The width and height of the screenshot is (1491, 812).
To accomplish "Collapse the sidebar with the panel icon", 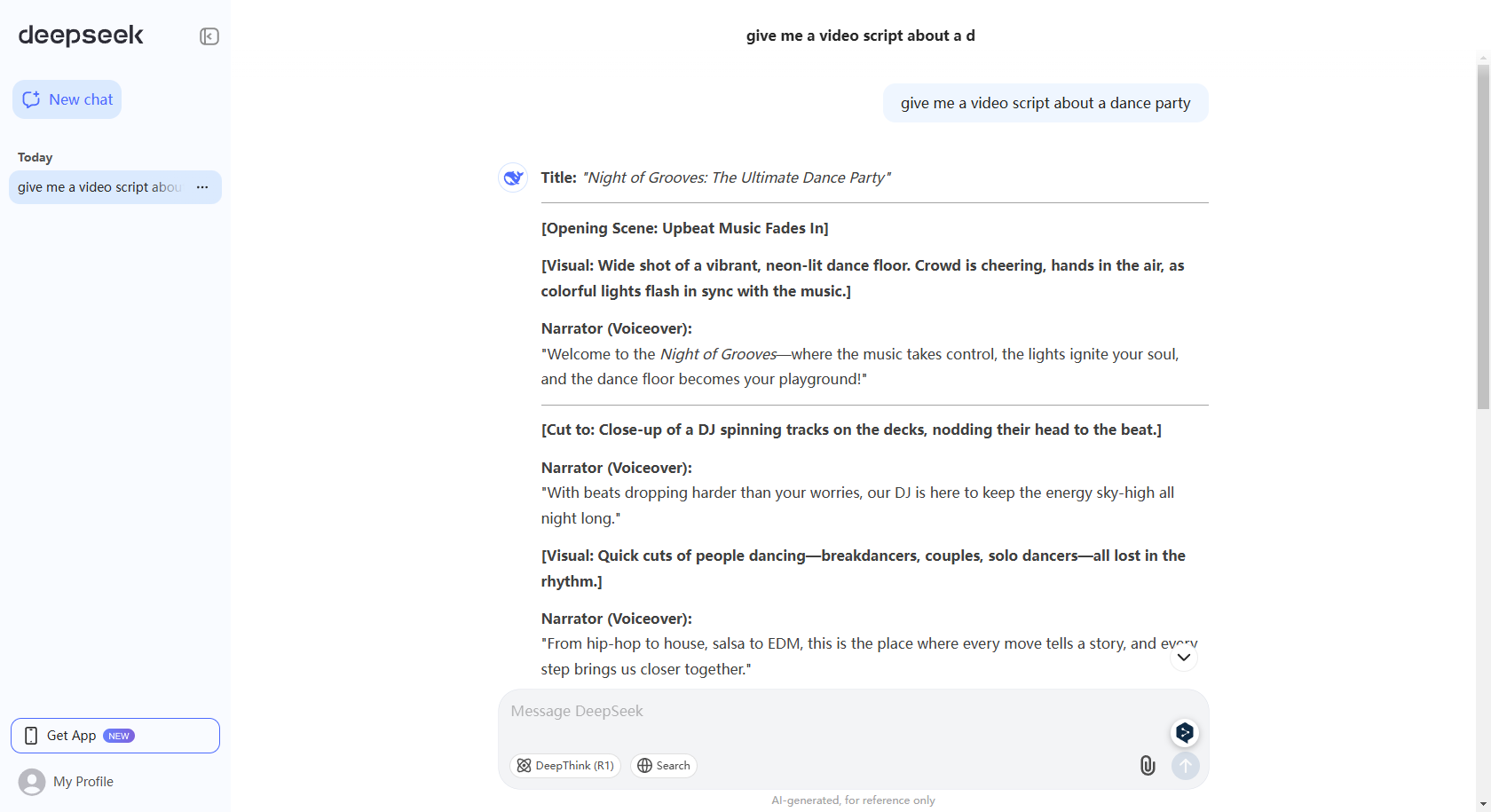I will coord(209,36).
